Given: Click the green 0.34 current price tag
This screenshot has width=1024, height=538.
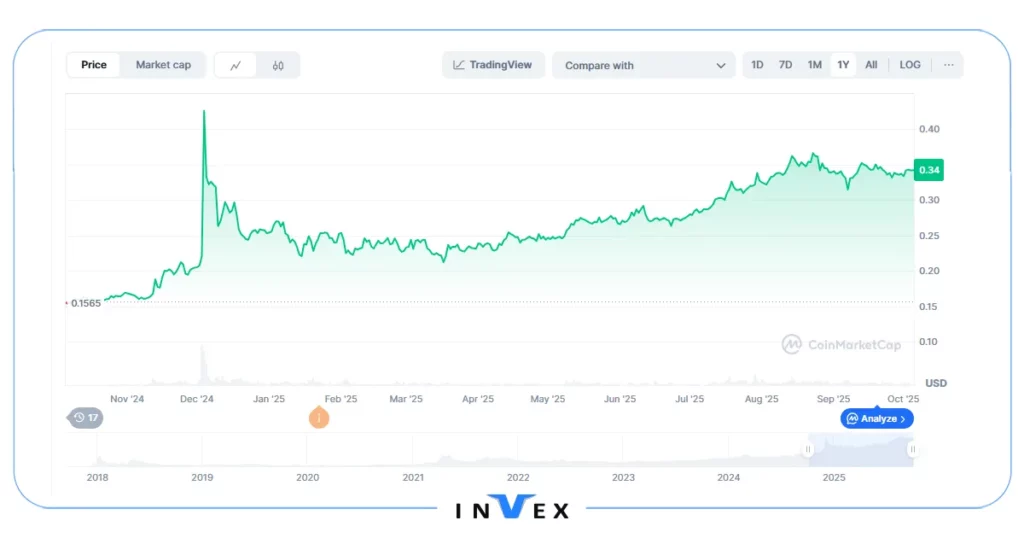Looking at the screenshot, I should pos(929,171).
